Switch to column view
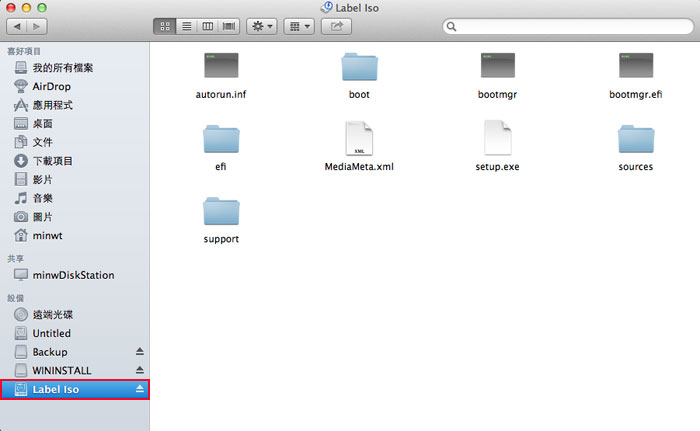This screenshot has width=700, height=431. click(208, 26)
